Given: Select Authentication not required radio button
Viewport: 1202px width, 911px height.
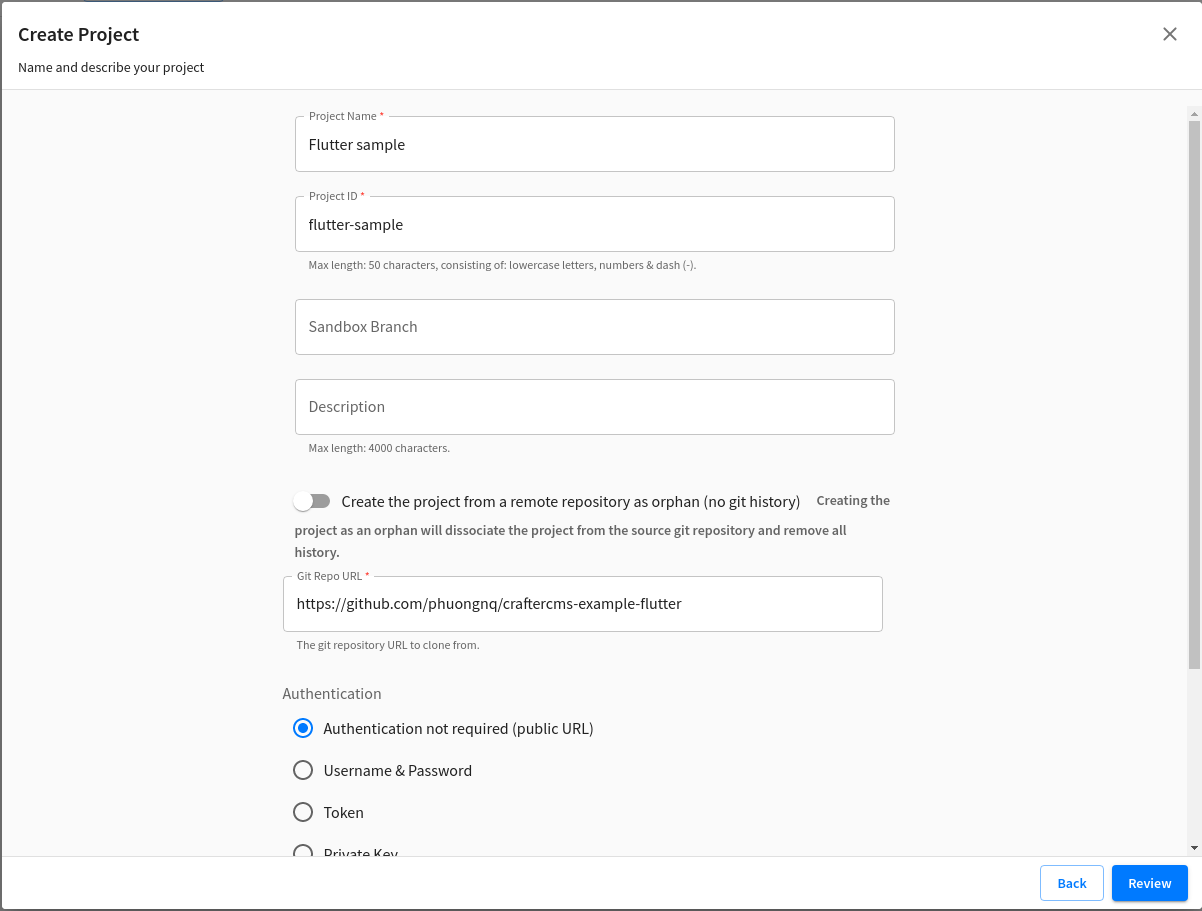Looking at the screenshot, I should tap(303, 729).
